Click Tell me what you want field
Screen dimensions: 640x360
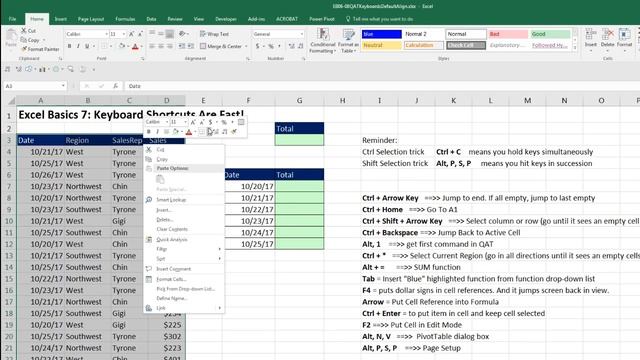tap(380, 19)
